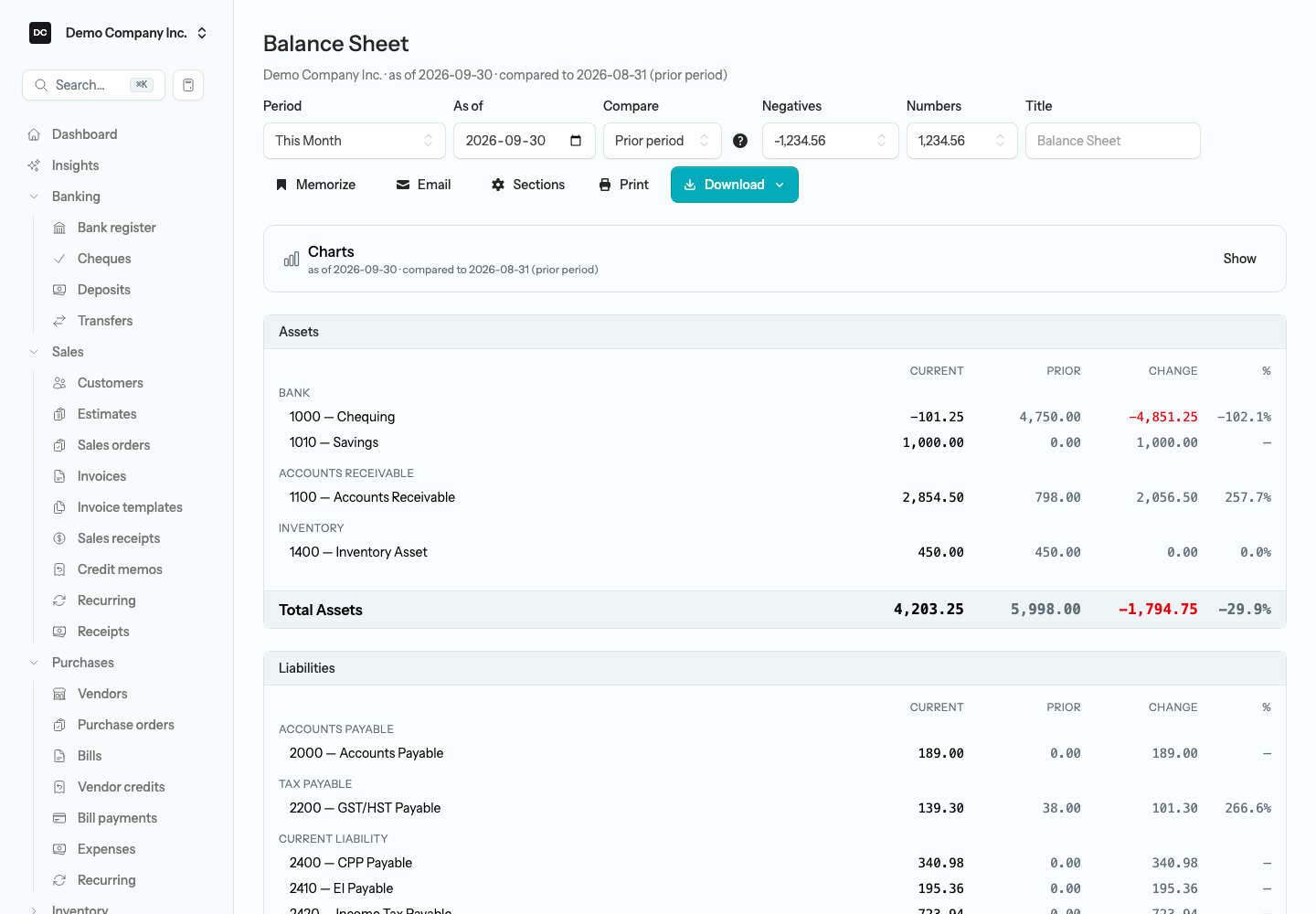The height and width of the screenshot is (914, 1316).
Task: Go to Sales orders page
Action: point(113,445)
